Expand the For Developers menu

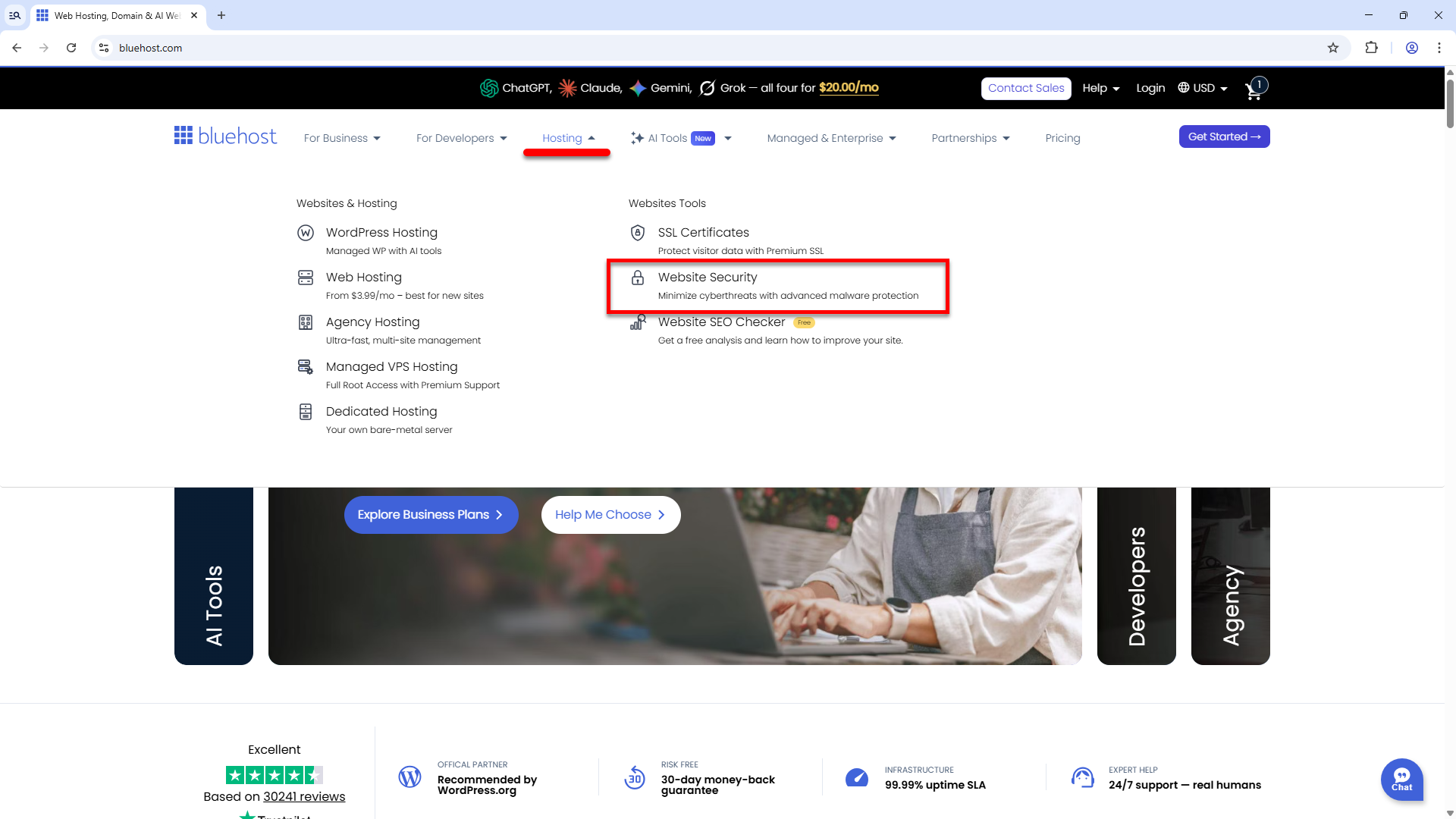coord(461,138)
